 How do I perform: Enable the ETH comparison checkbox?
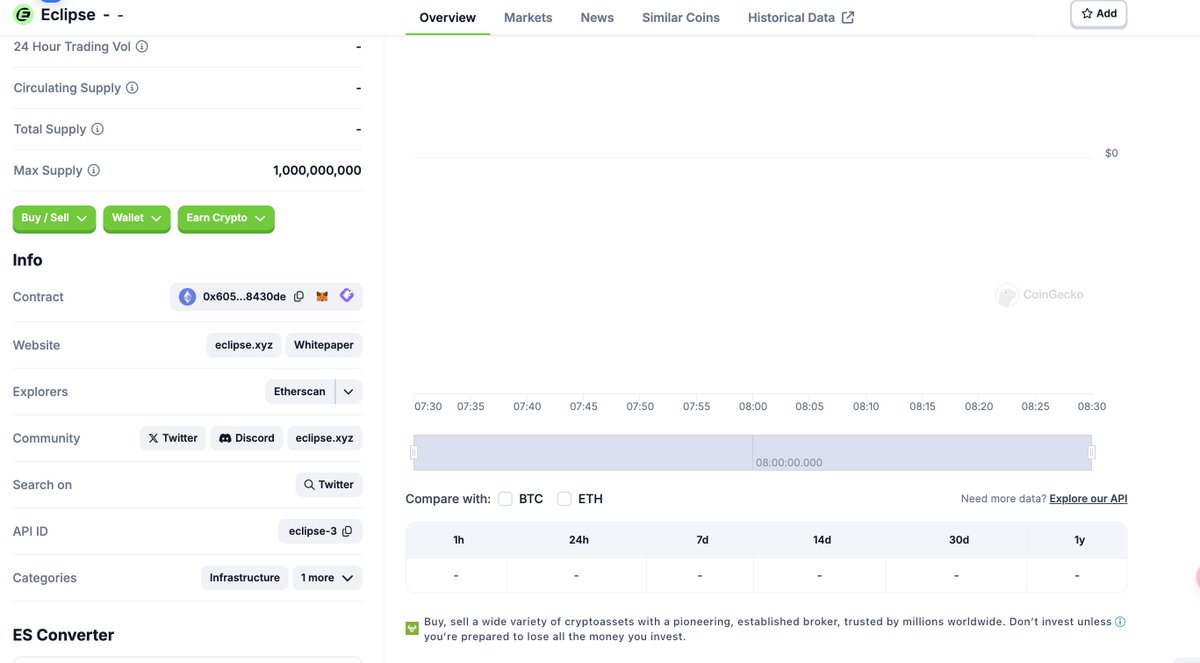pos(564,499)
